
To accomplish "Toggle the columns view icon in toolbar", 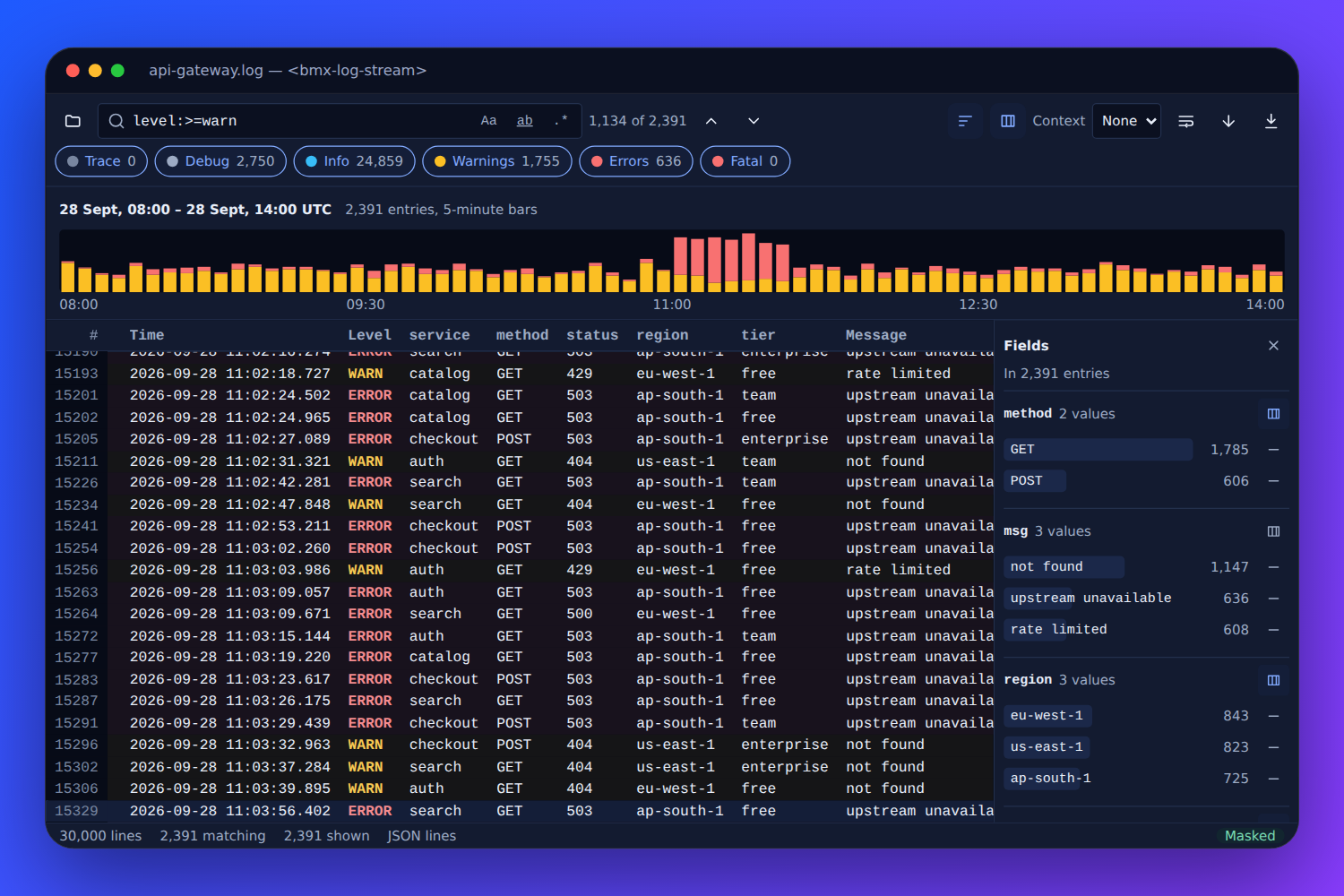I will 1008,121.
